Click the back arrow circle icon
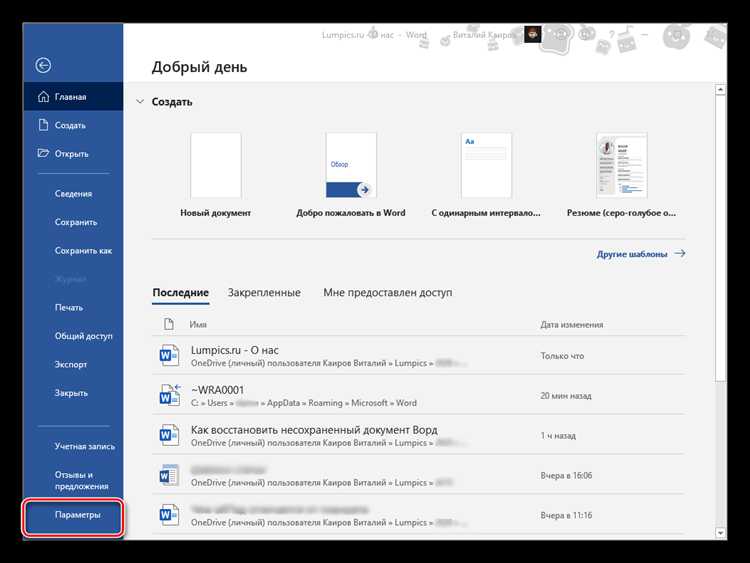Viewport: 750px width, 563px height. tap(43, 65)
